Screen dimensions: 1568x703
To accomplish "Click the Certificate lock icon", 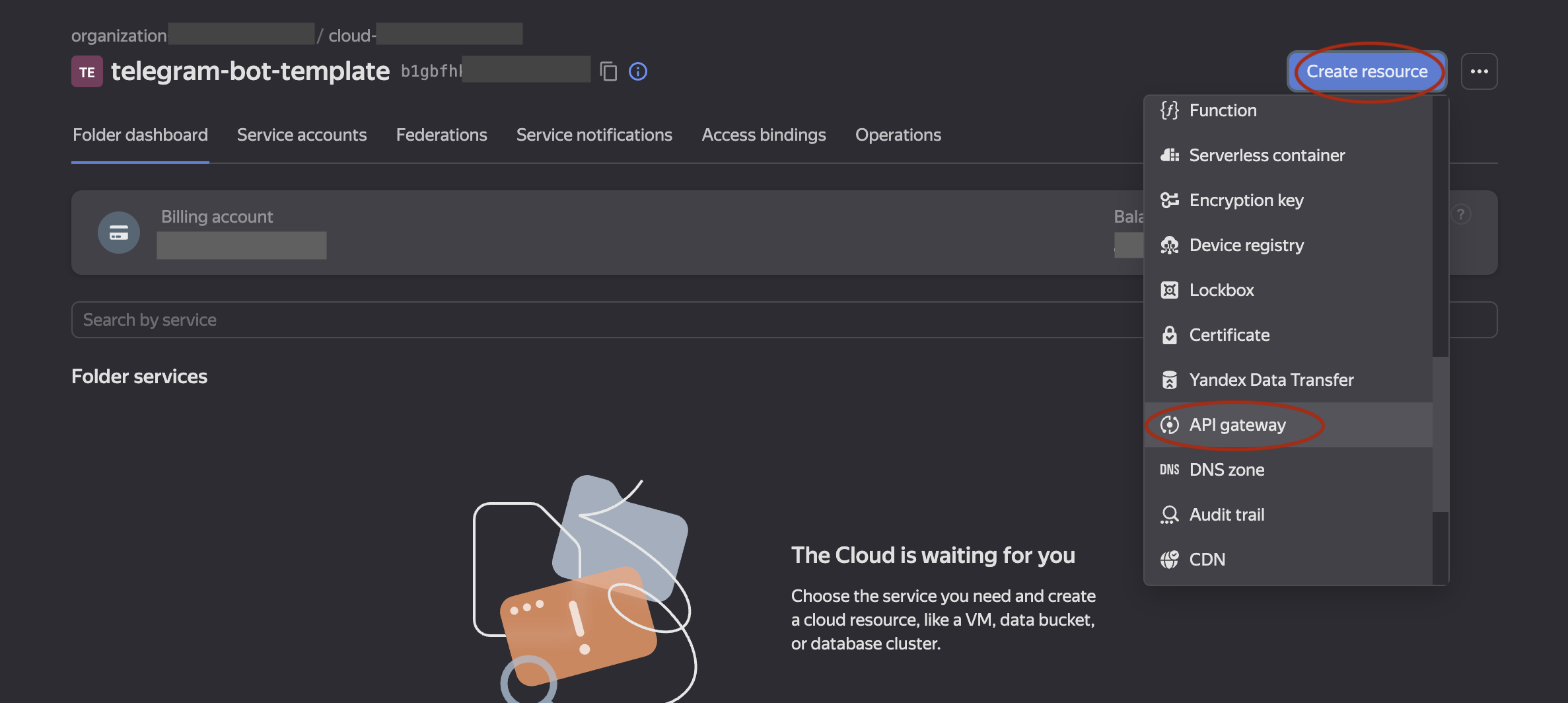I will 1170,335.
